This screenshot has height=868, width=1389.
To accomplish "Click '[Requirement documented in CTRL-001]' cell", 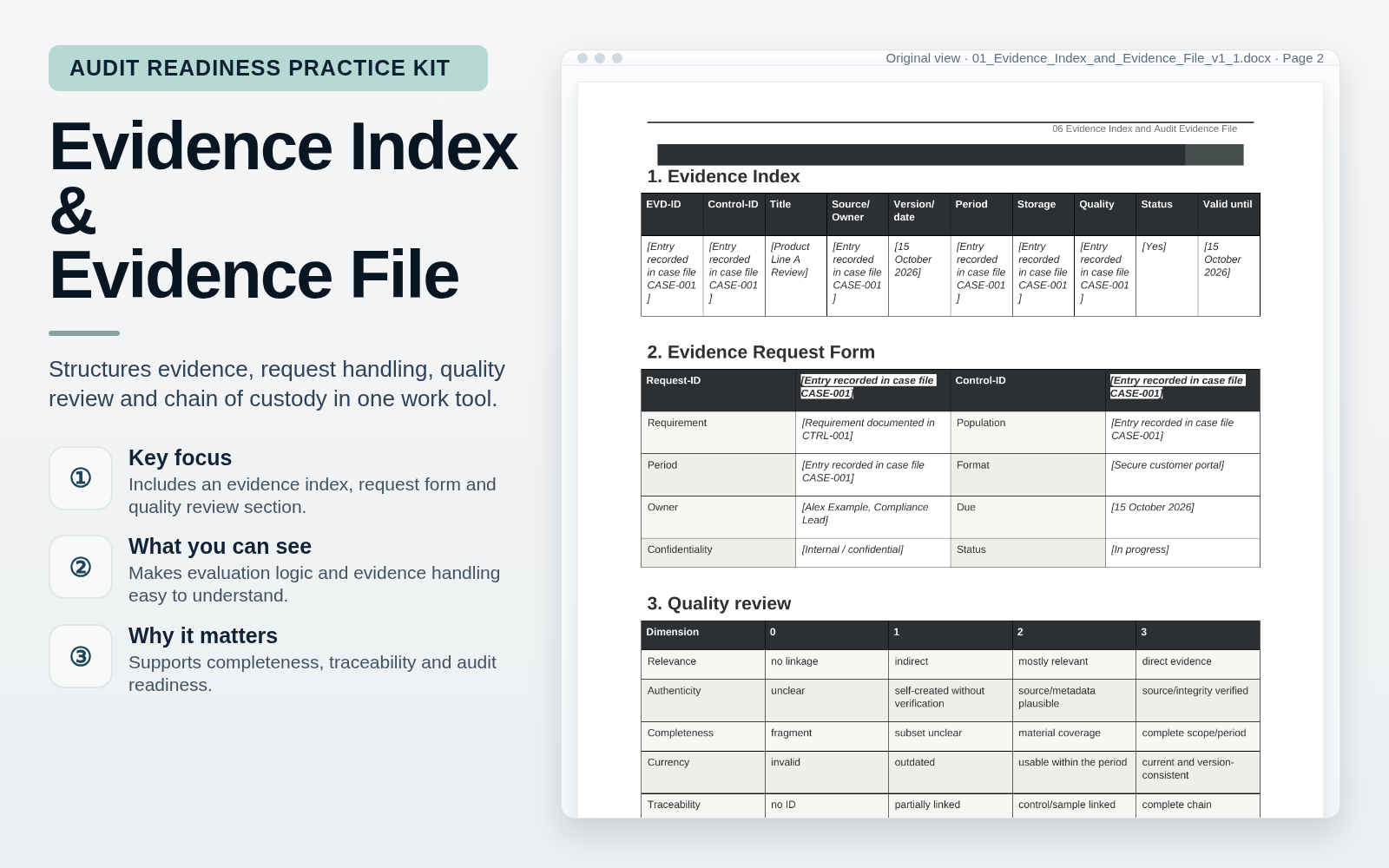I will coord(872,432).
